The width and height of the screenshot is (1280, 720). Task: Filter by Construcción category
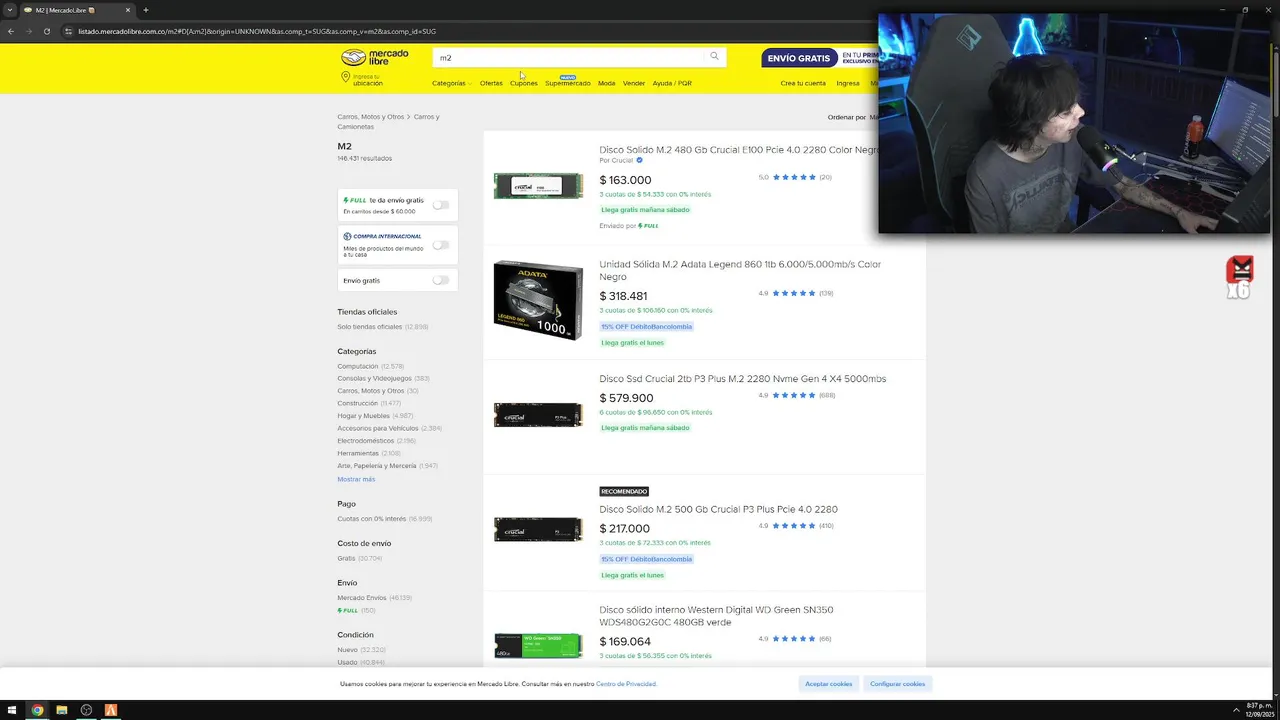point(357,403)
